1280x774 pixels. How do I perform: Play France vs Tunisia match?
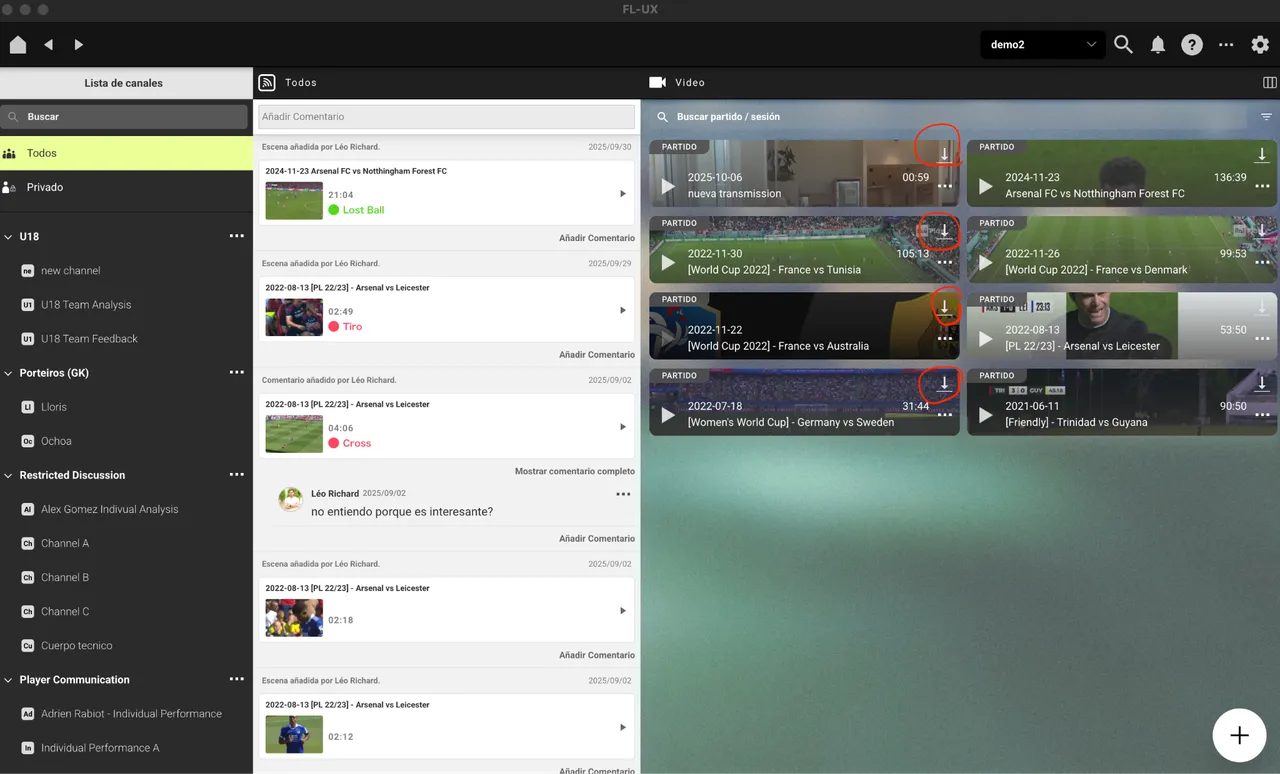(668, 263)
